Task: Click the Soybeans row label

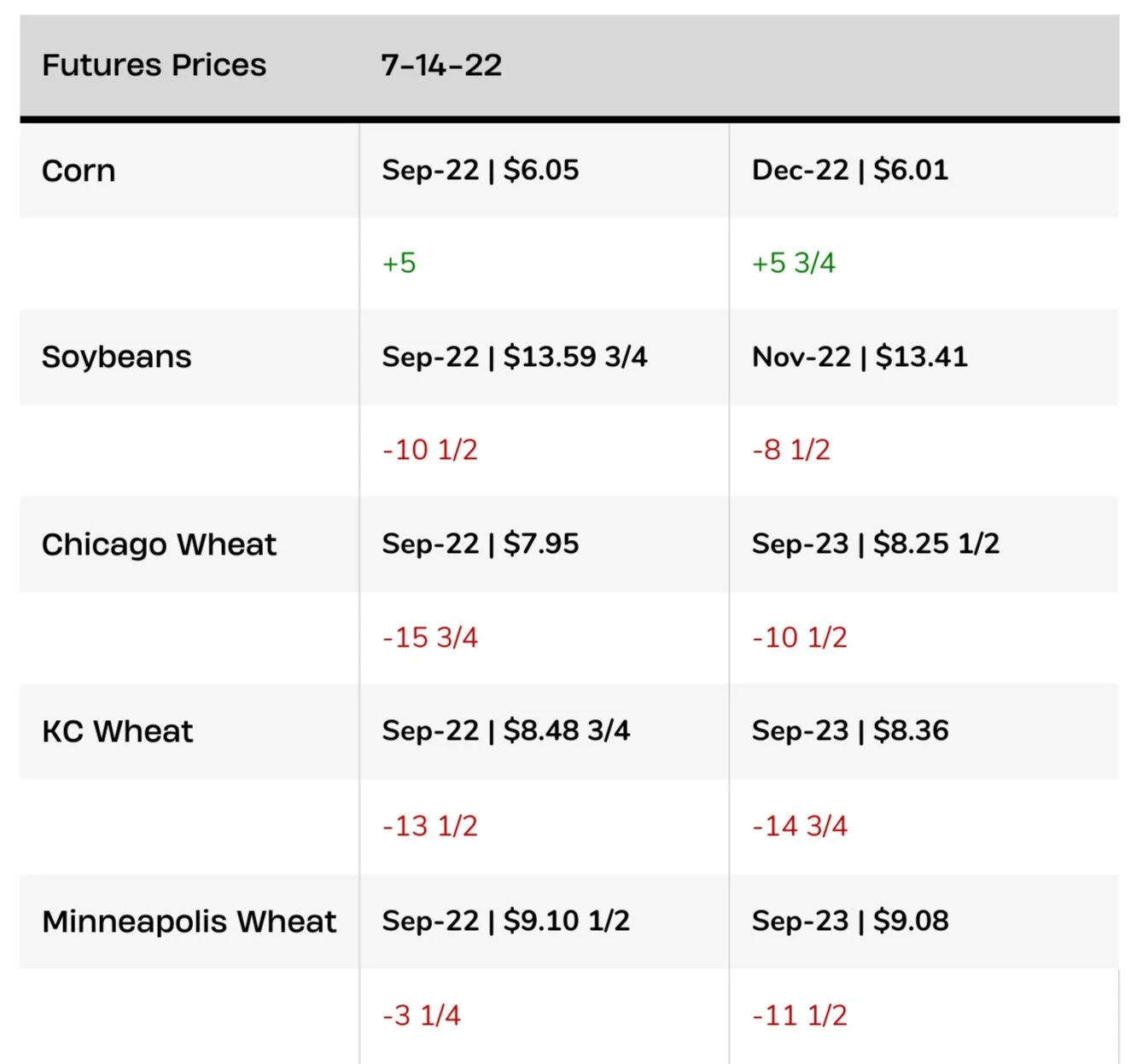Action: [117, 357]
